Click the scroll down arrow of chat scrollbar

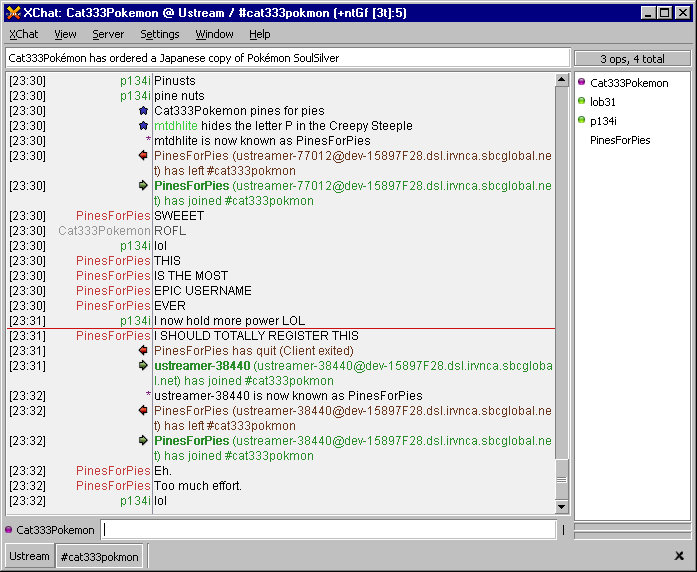[562, 506]
